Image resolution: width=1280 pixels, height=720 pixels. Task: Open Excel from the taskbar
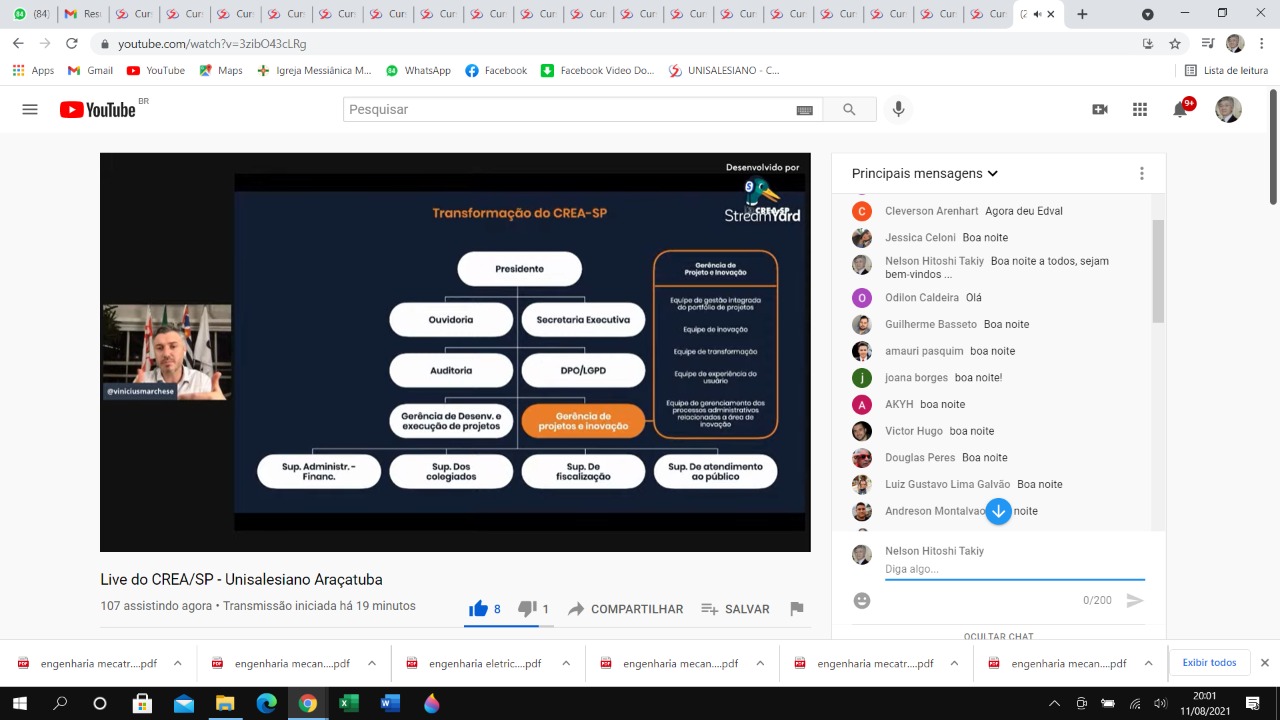pyautogui.click(x=348, y=704)
